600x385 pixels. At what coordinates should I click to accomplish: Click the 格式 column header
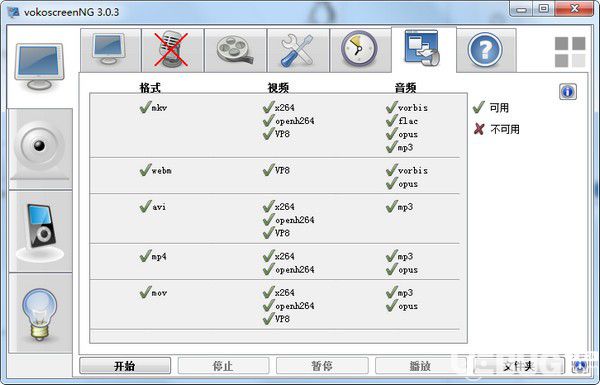(150, 88)
